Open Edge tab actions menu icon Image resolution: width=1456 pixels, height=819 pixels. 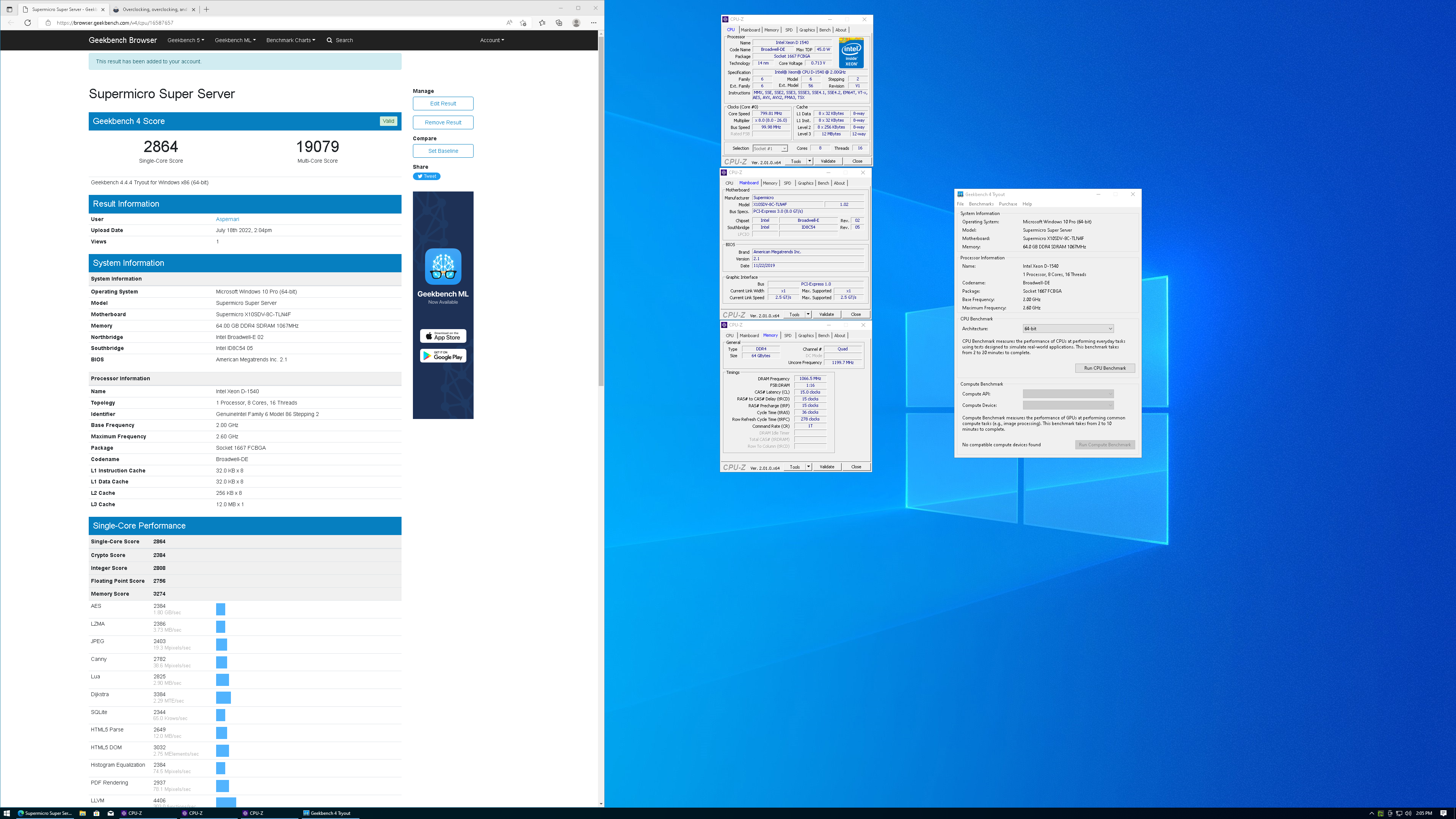[x=9, y=9]
